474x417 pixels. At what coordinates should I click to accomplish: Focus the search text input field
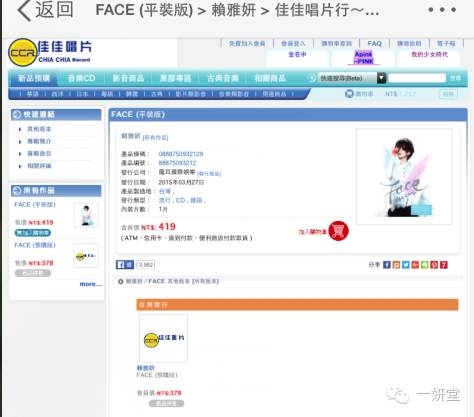click(x=417, y=78)
